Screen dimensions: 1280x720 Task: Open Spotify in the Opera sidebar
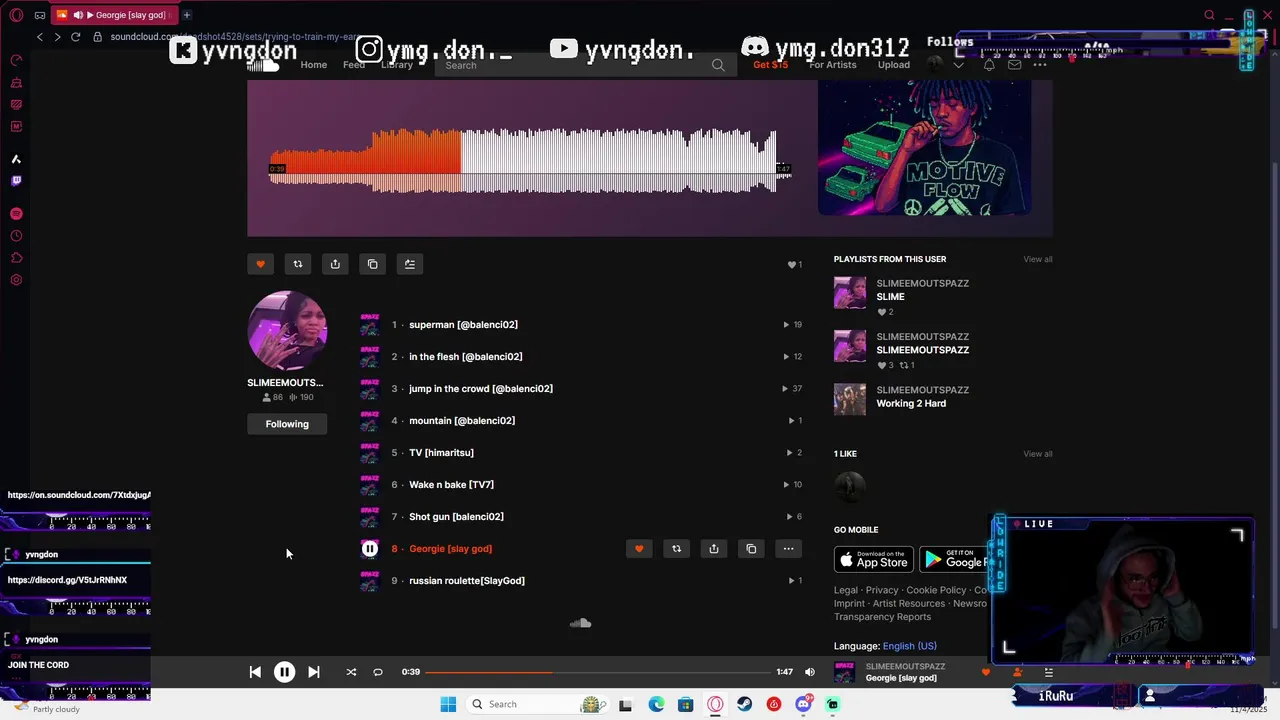coord(16,214)
